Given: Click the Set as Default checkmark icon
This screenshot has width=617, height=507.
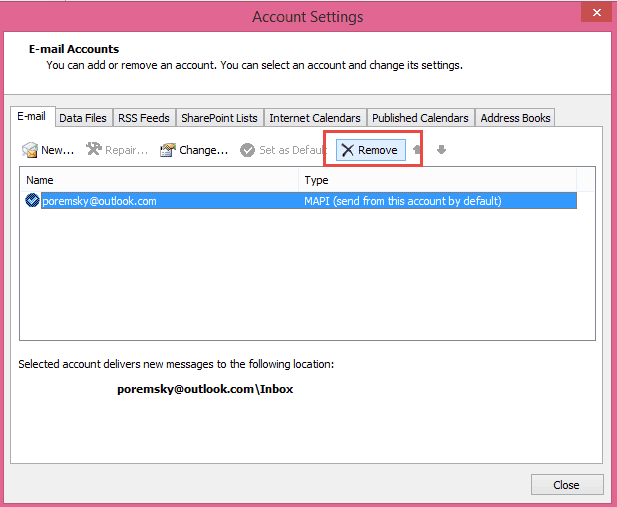Looking at the screenshot, I should point(248,150).
